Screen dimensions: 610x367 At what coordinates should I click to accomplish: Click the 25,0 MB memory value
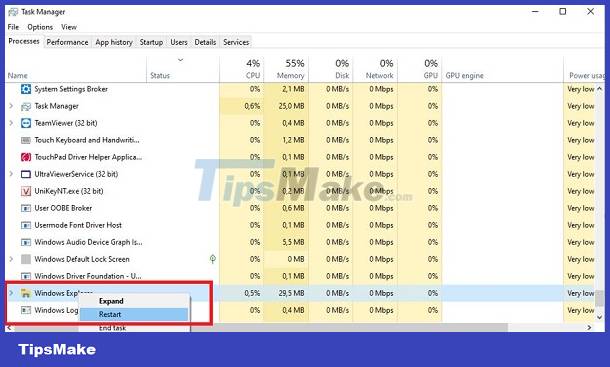pos(291,106)
